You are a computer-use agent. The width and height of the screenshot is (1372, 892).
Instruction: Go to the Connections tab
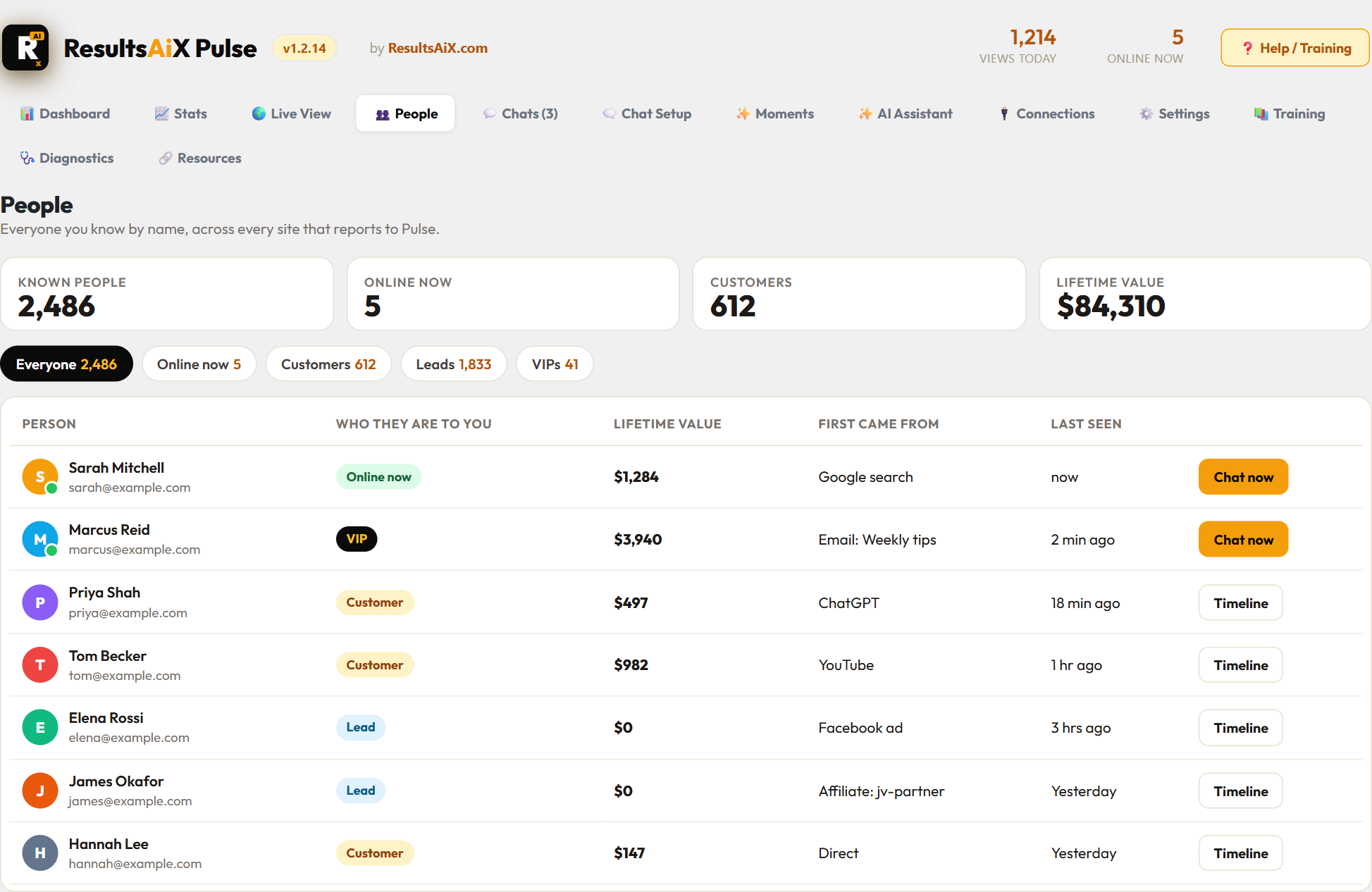click(1046, 114)
